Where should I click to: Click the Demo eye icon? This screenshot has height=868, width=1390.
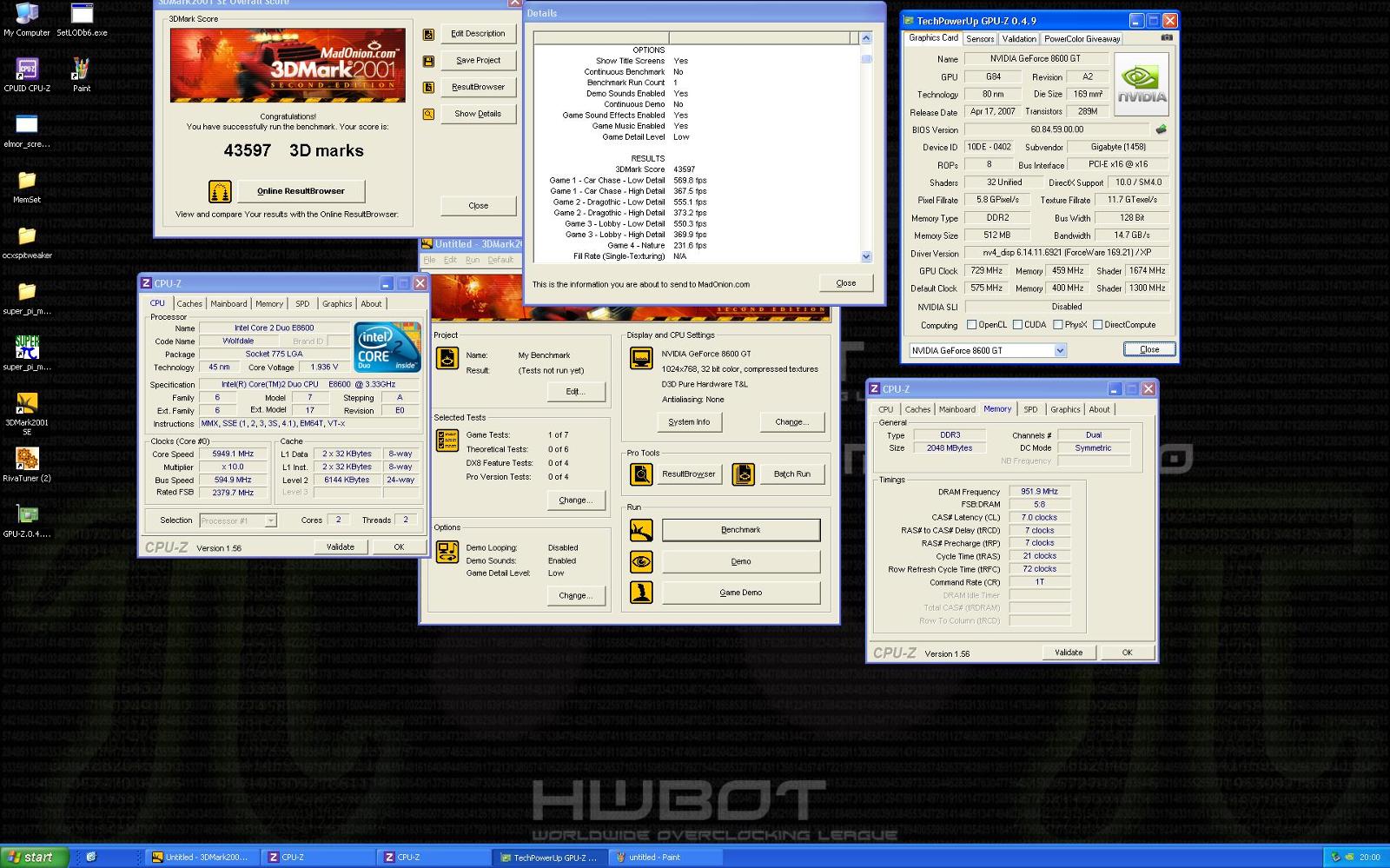[x=641, y=561]
